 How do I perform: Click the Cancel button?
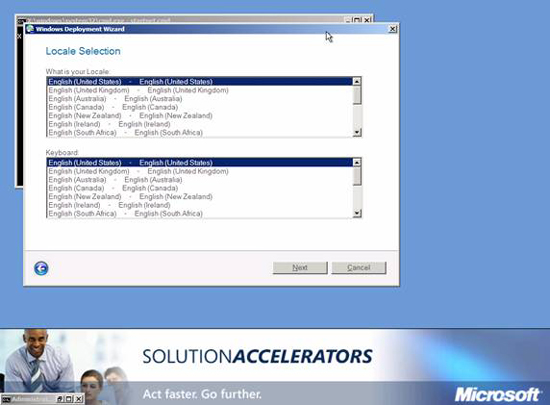(x=359, y=268)
